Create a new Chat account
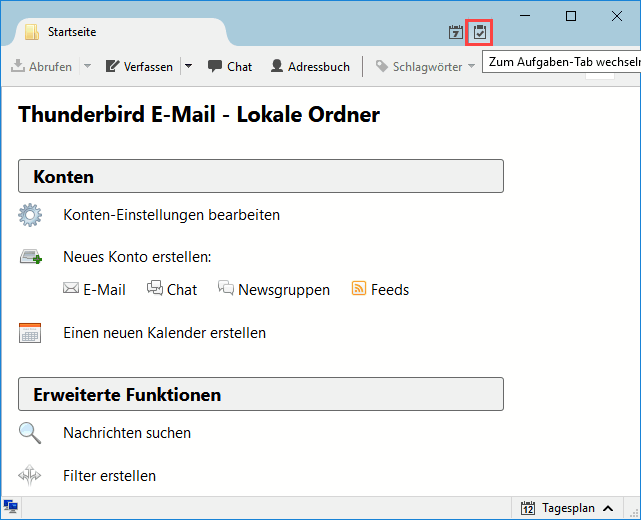Screen dimensions: 641x520 pyautogui.click(x=182, y=290)
